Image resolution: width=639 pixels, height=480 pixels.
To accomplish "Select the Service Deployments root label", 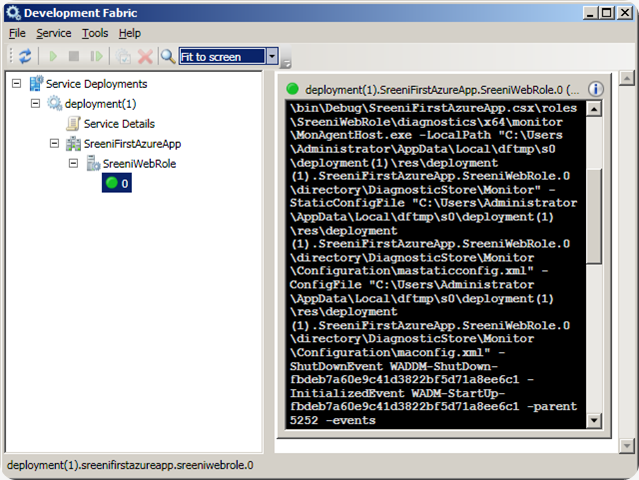I will tap(96, 84).
